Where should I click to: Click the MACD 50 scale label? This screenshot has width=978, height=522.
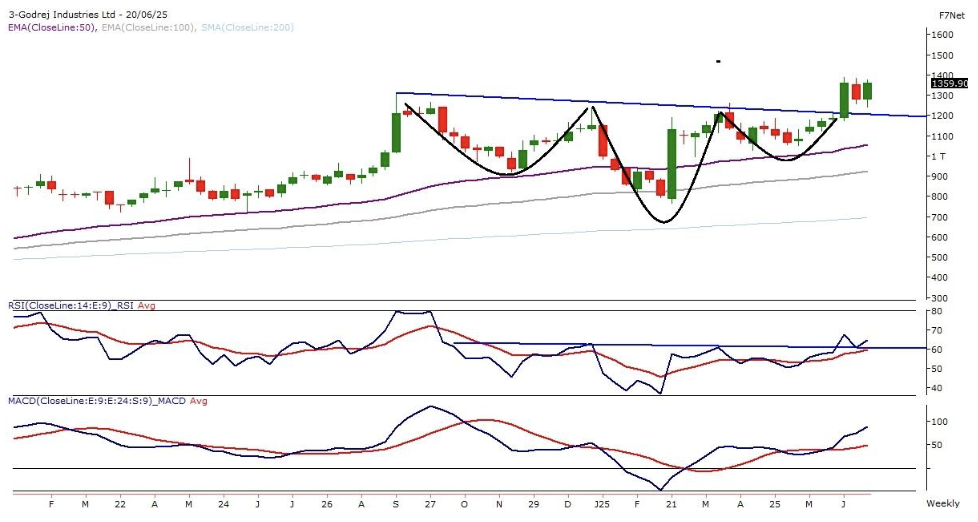(937, 445)
